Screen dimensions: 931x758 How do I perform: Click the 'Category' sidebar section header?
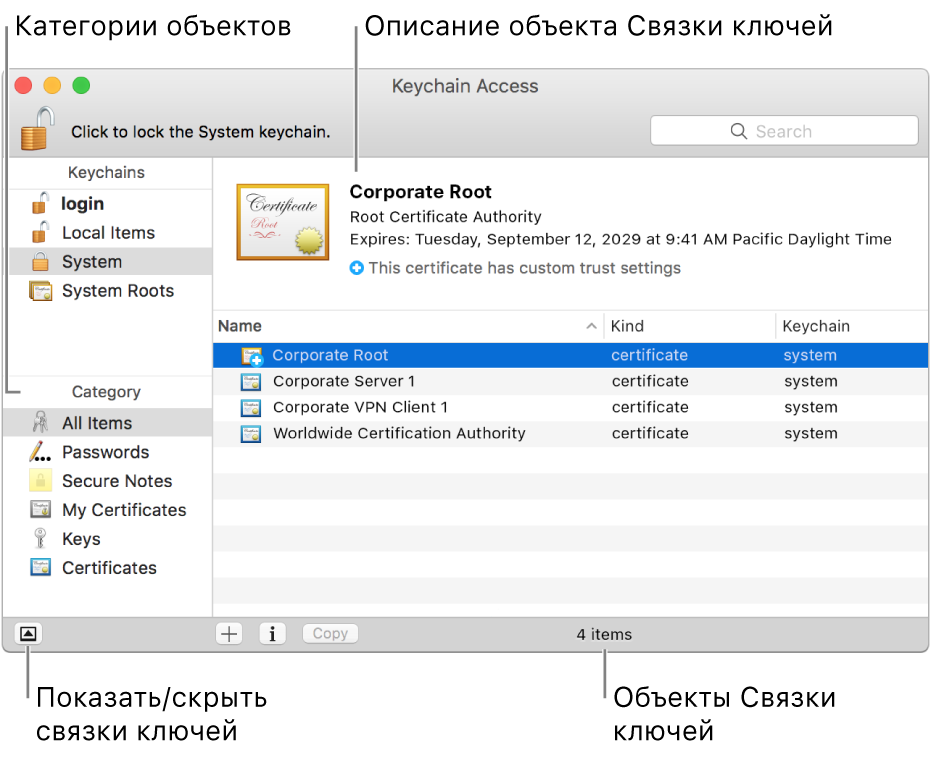pyautogui.click(x=106, y=392)
